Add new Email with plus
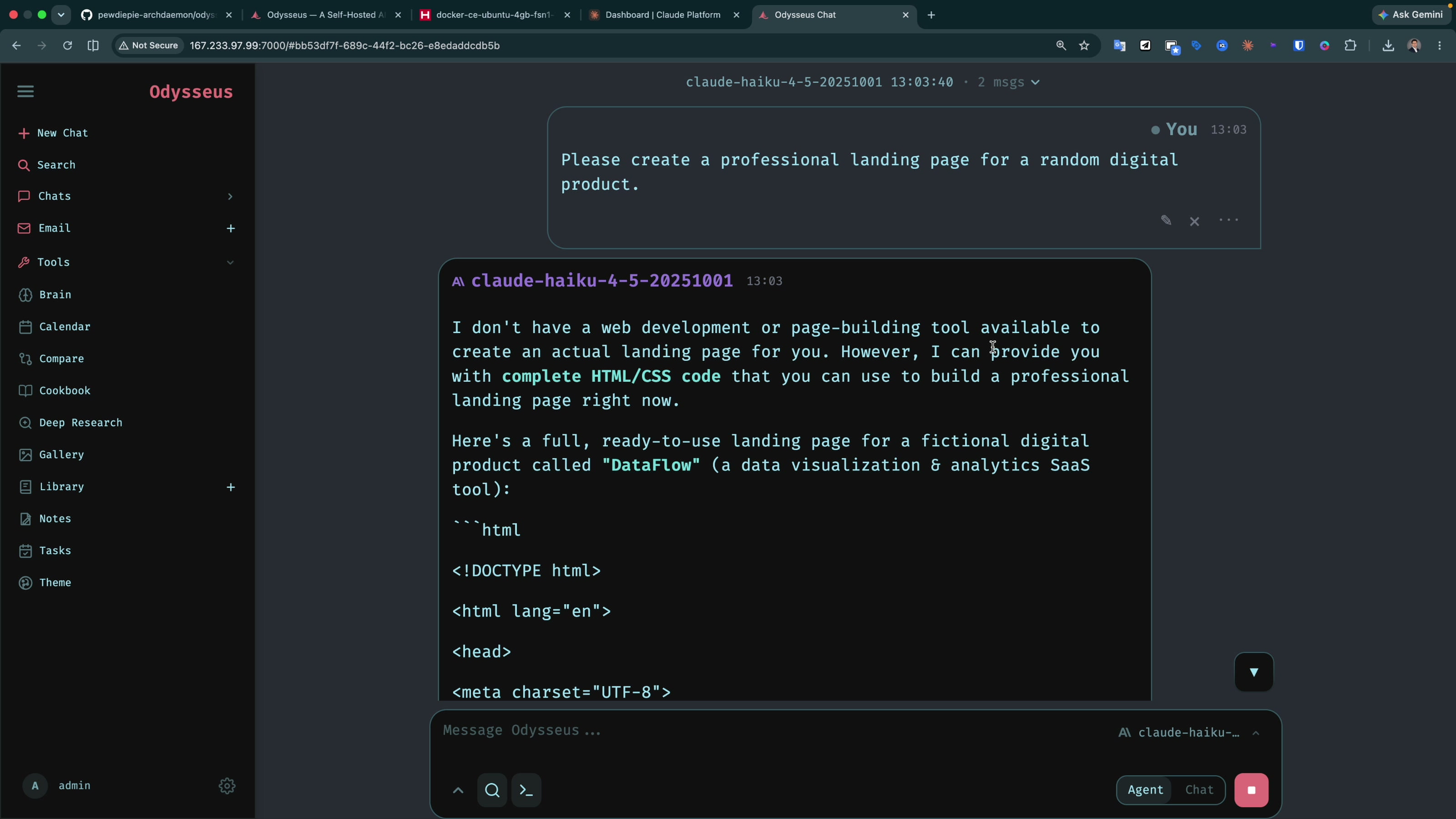1456x819 pixels. pos(231,228)
